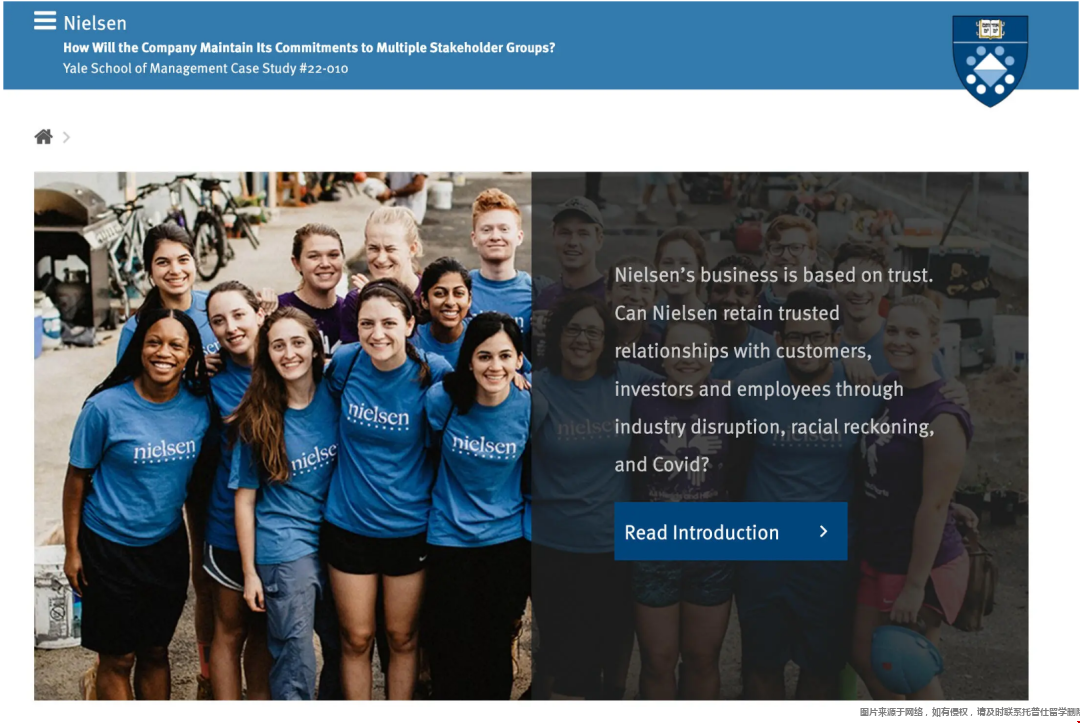
Task: Click the Nielsen title in the header
Action: click(x=95, y=23)
